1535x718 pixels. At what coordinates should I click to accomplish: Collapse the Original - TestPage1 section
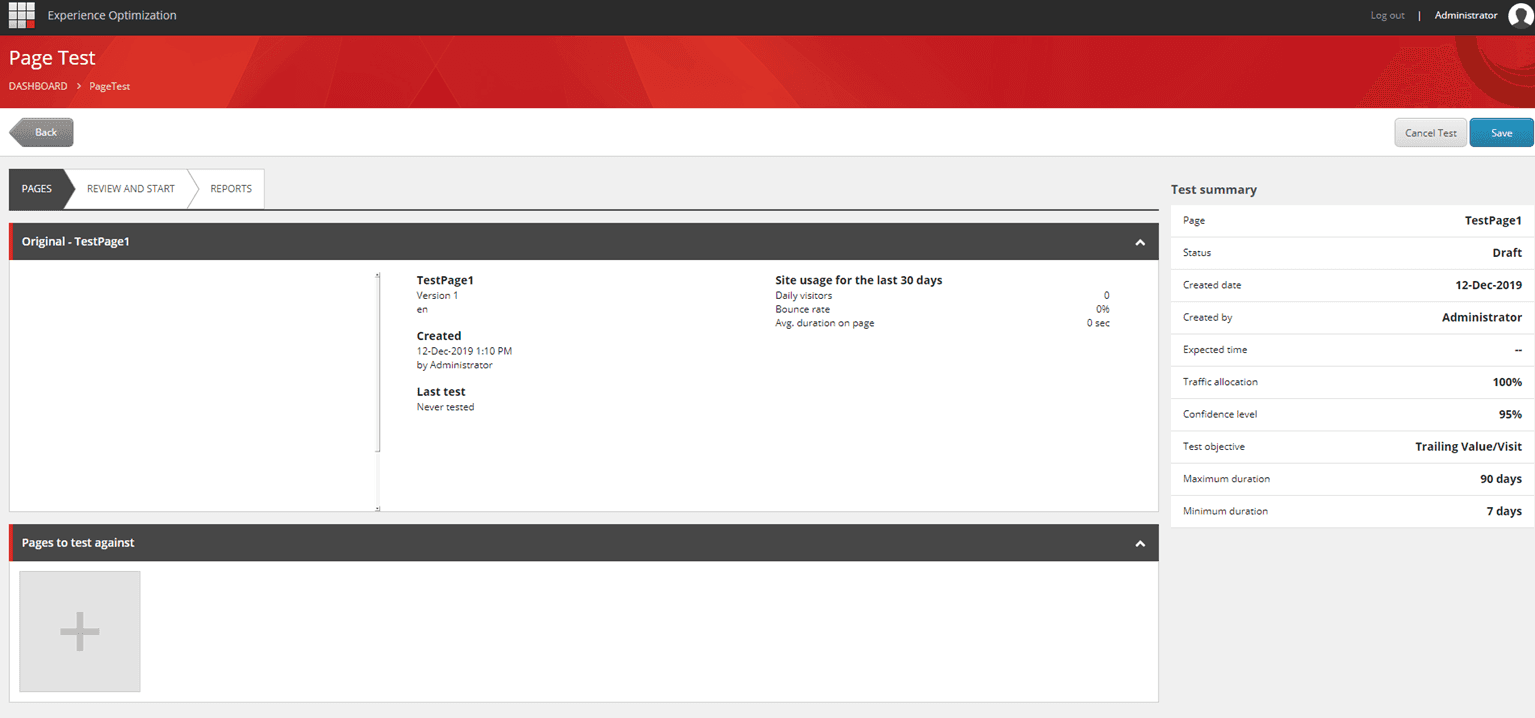point(1140,242)
